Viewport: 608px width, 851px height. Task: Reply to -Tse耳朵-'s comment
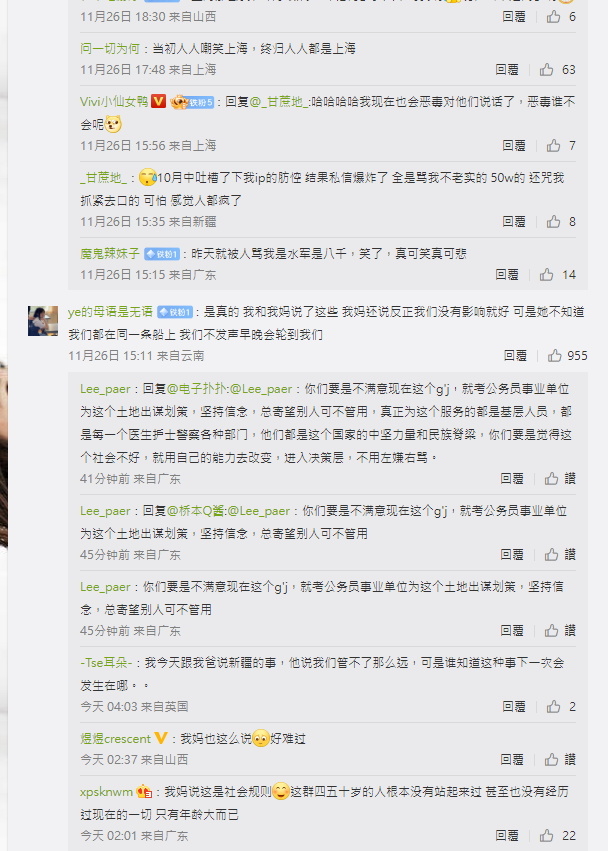click(514, 706)
